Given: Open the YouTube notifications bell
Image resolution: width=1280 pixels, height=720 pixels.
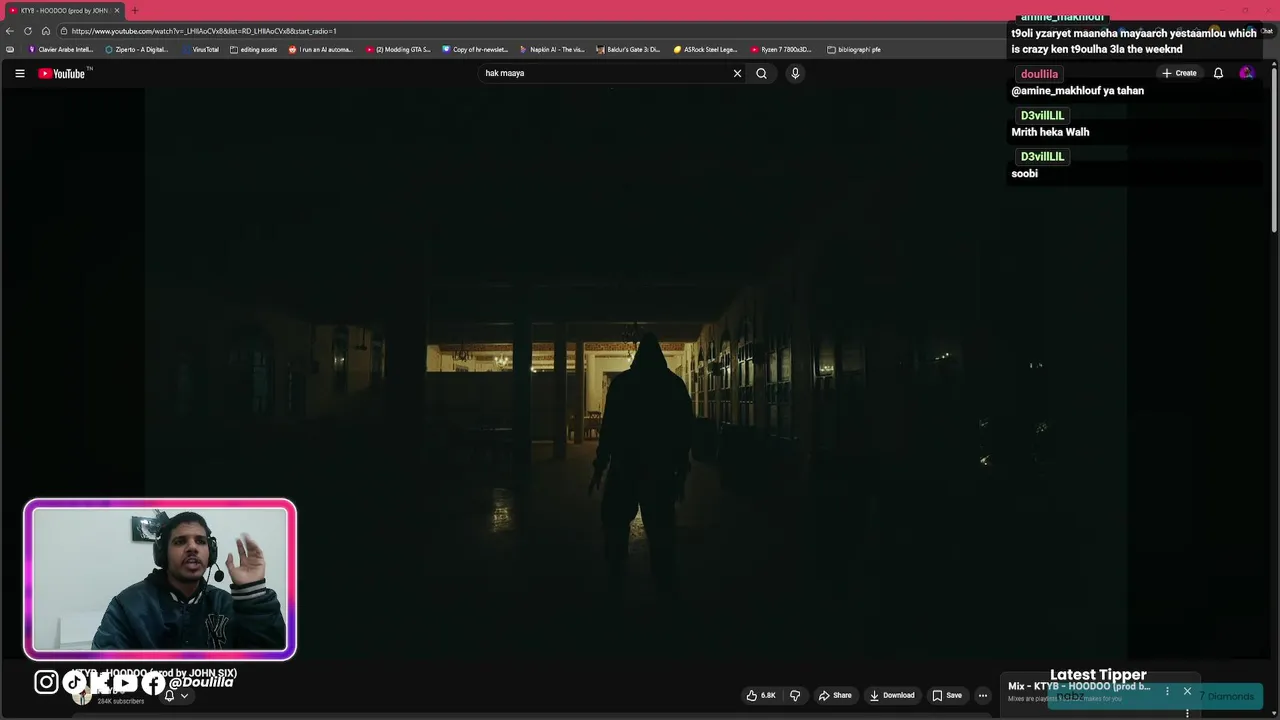Looking at the screenshot, I should click(x=1218, y=73).
